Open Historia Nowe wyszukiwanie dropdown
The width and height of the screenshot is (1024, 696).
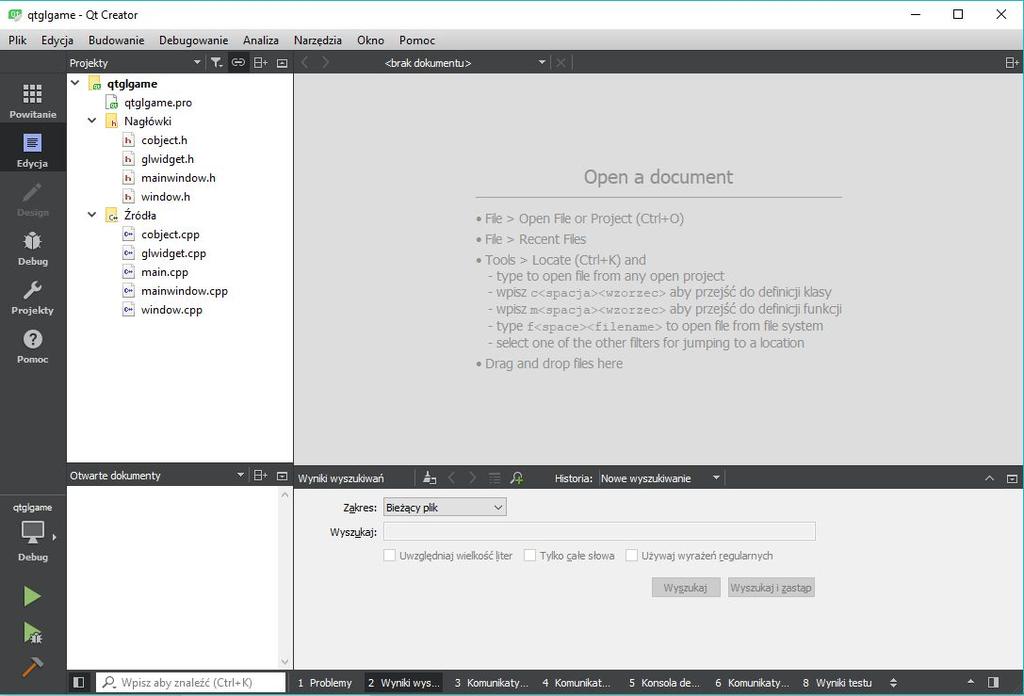click(x=660, y=479)
